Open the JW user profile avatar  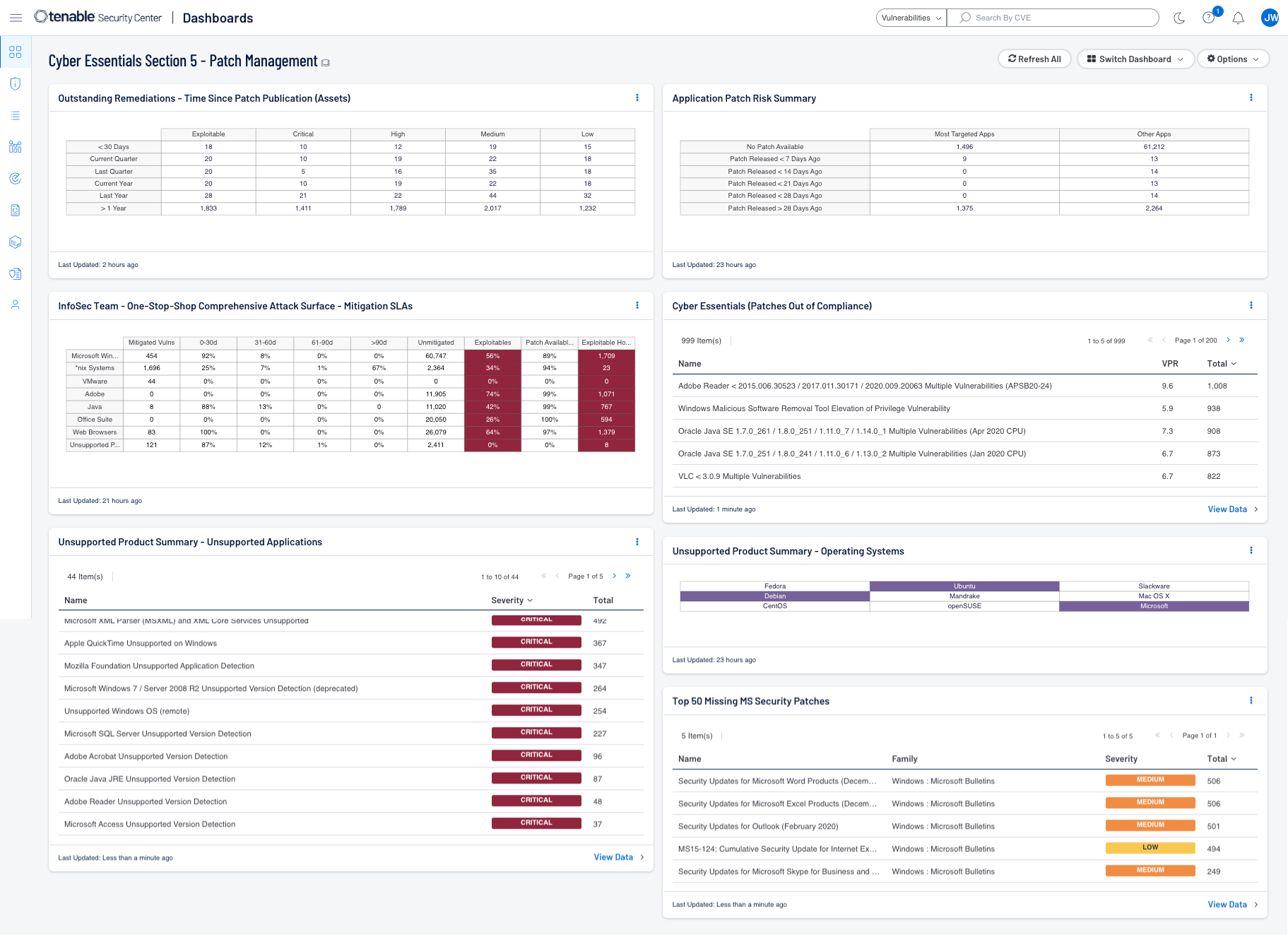[1270, 18]
